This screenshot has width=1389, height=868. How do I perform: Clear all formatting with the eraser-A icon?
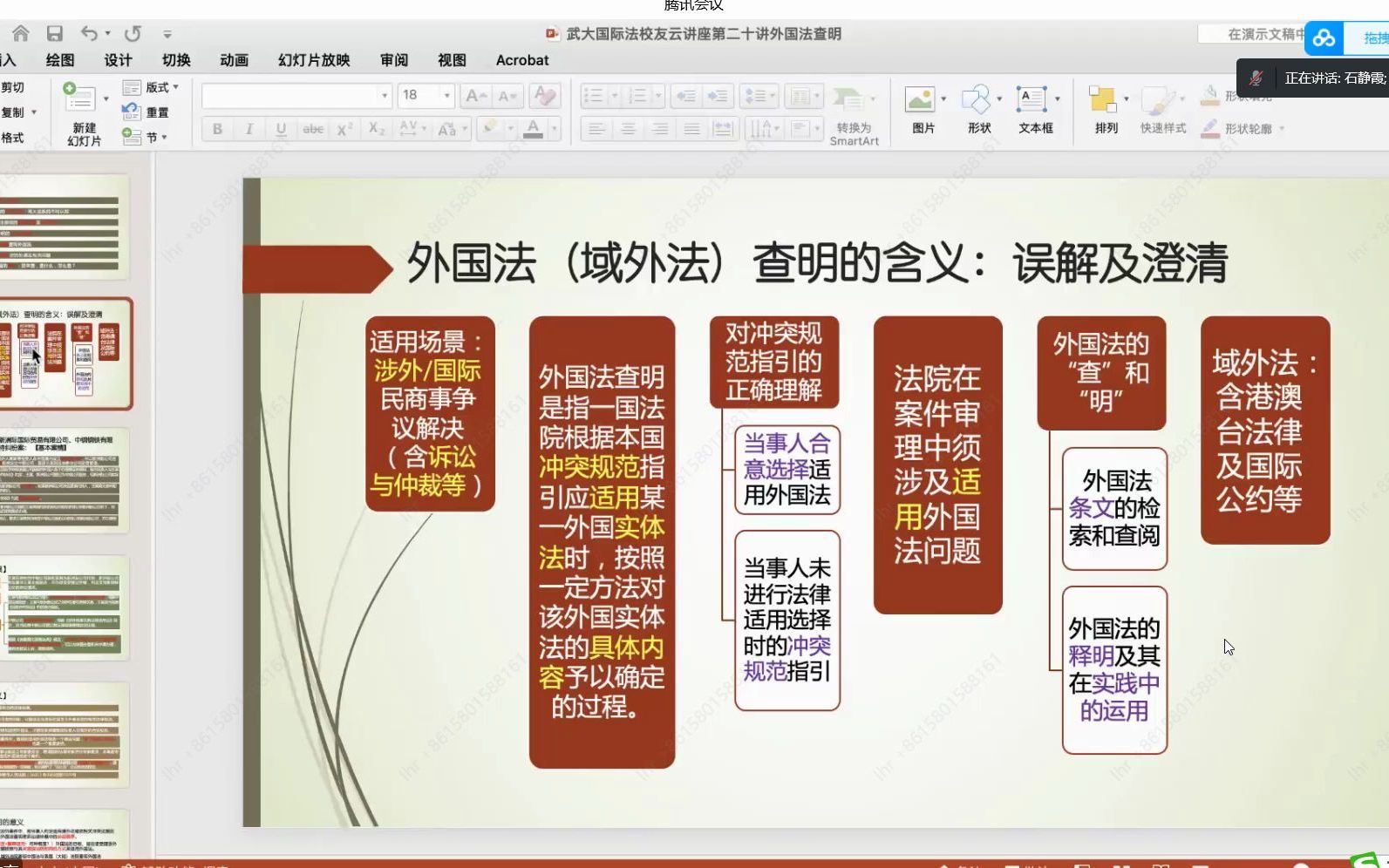click(544, 95)
